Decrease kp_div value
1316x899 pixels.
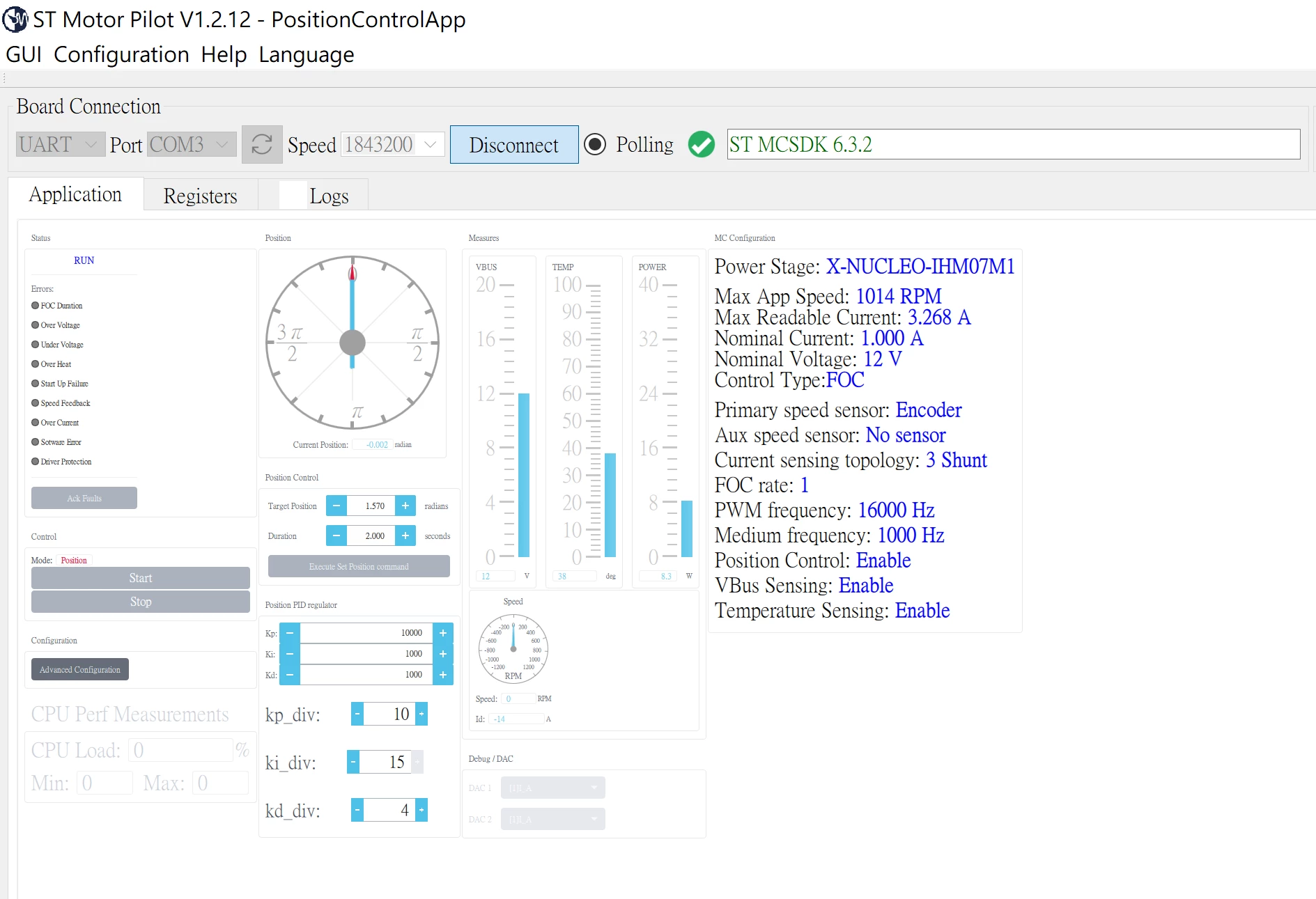coord(357,714)
